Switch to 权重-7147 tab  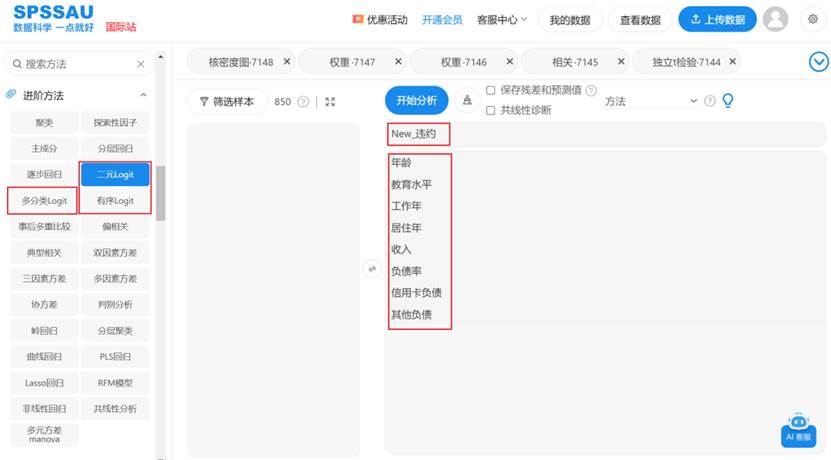tap(352, 62)
